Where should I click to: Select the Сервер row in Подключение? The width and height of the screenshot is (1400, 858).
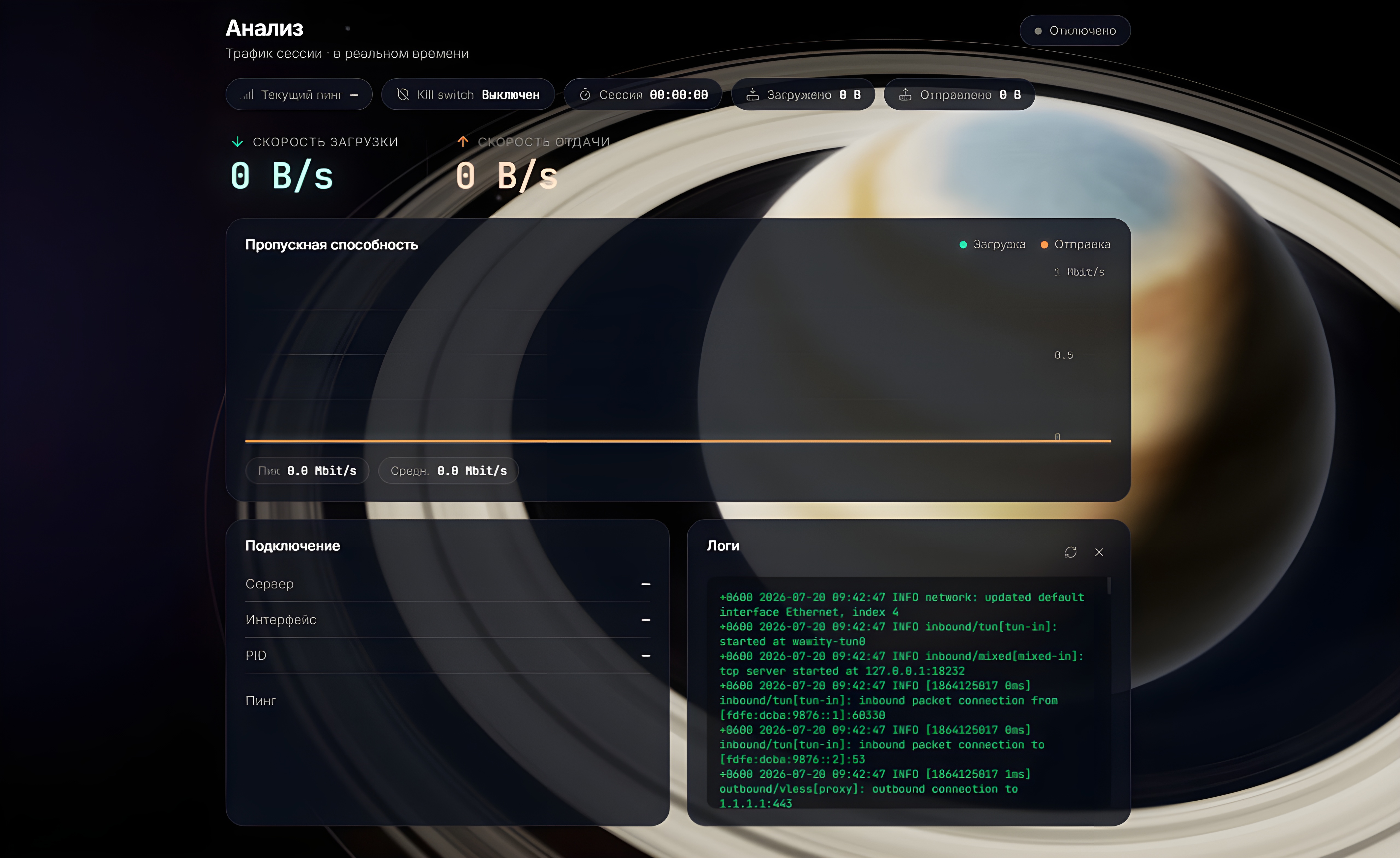click(448, 584)
